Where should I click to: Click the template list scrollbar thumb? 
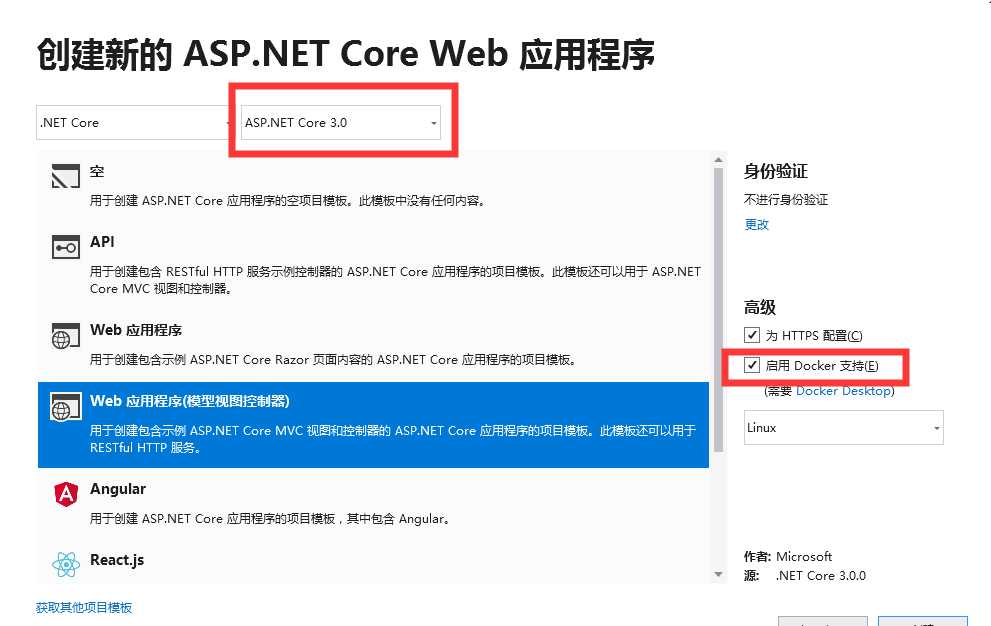(718, 309)
